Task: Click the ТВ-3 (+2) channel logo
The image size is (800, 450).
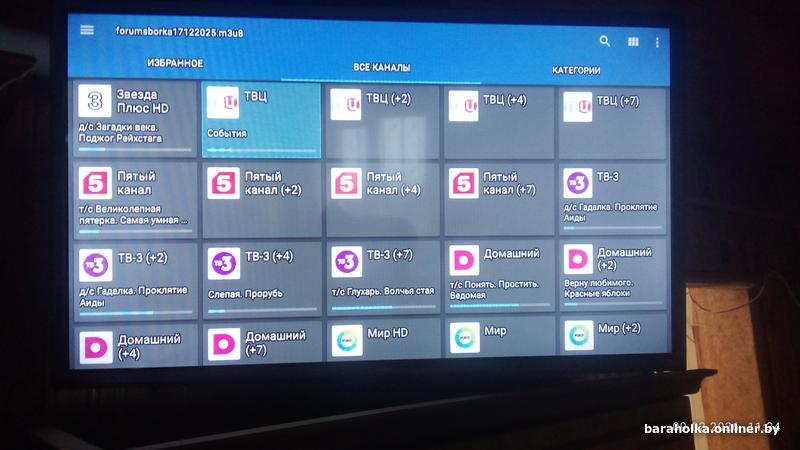Action: [96, 265]
